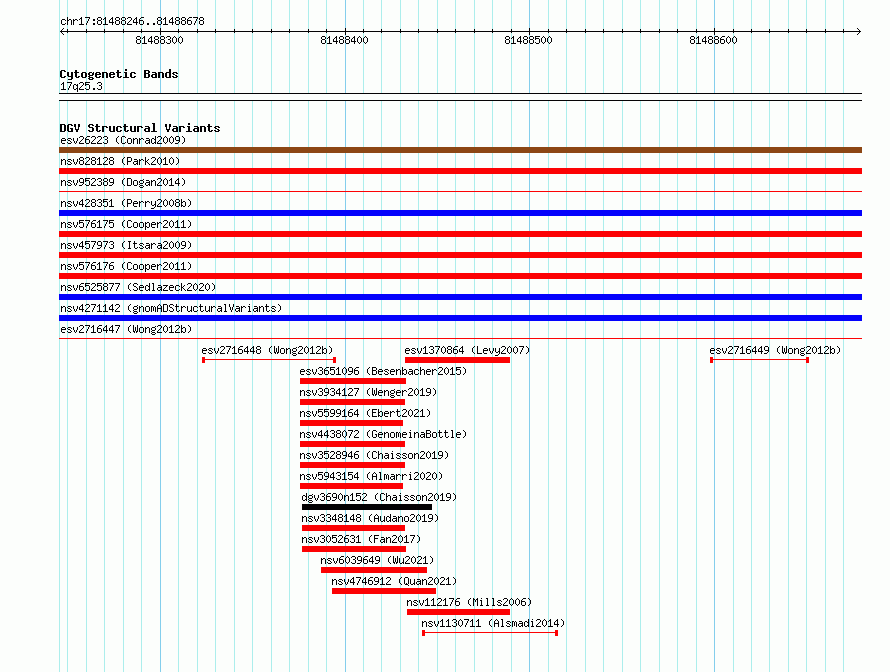Open the nsv828128 (Park2010) variant label
This screenshot has height=672, width=890.
[x=120, y=161]
